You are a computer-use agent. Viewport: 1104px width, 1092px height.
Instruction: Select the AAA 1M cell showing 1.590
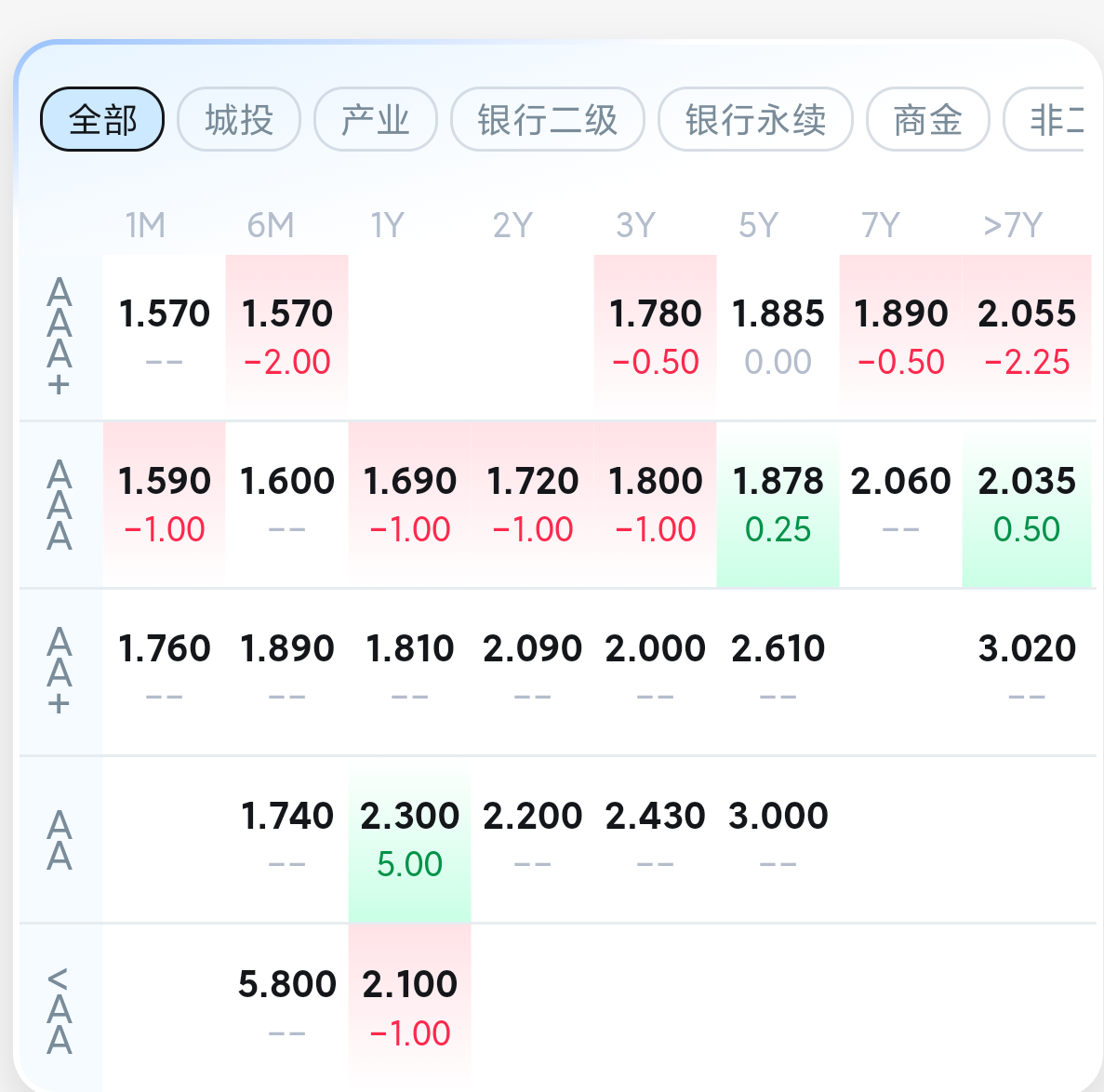click(x=164, y=504)
